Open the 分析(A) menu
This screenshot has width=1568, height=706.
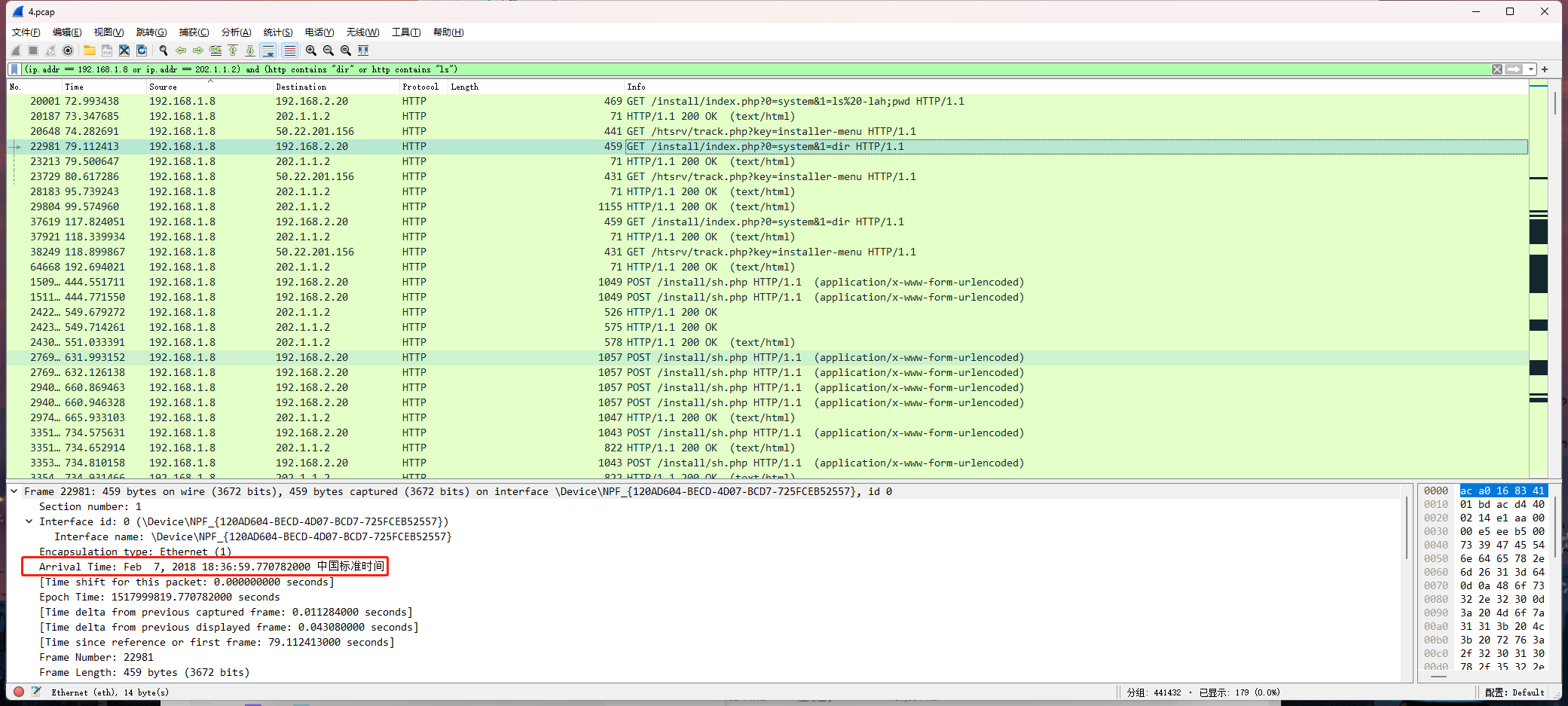pos(236,32)
